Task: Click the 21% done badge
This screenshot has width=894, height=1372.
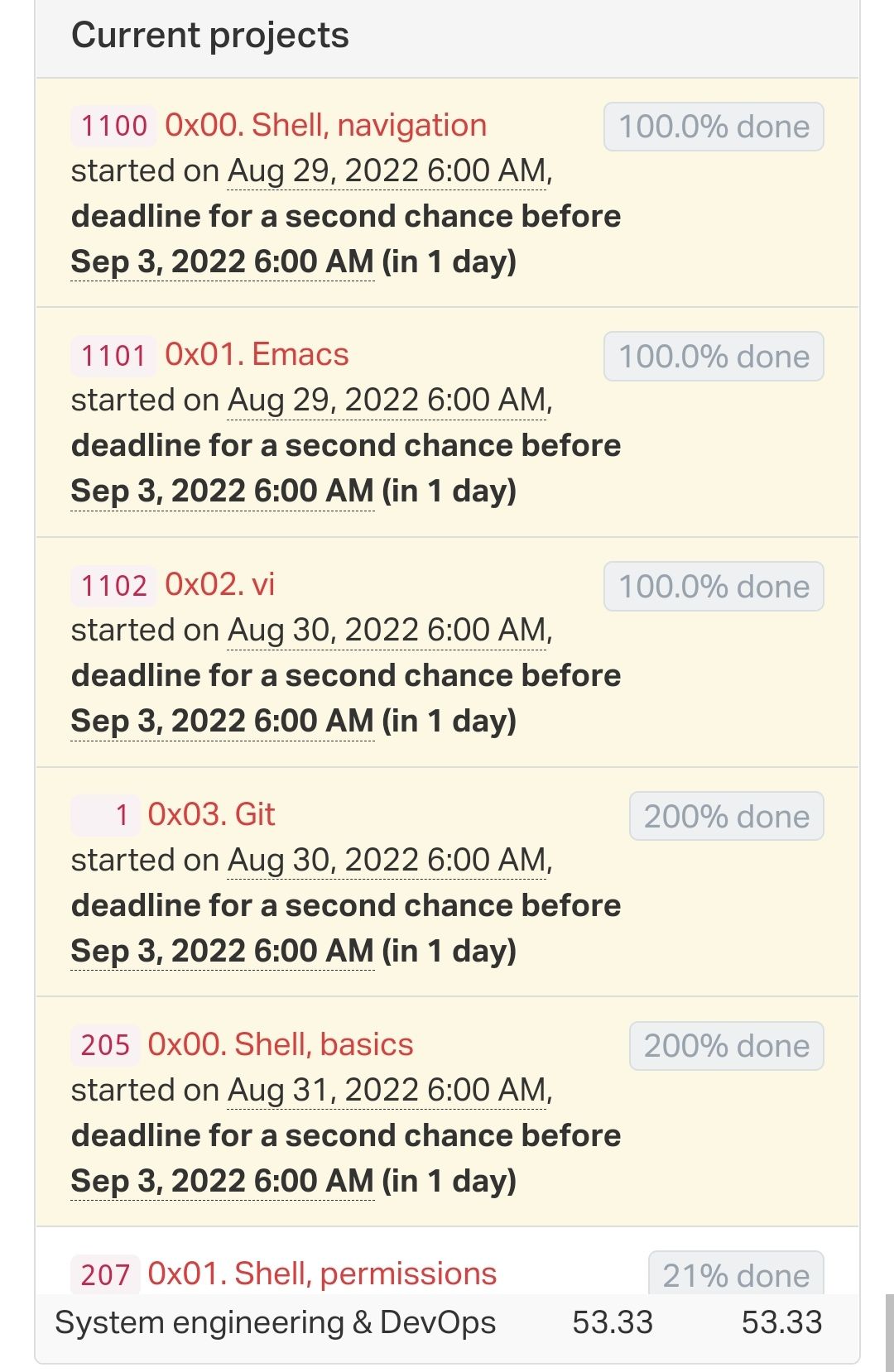Action: (x=736, y=1274)
